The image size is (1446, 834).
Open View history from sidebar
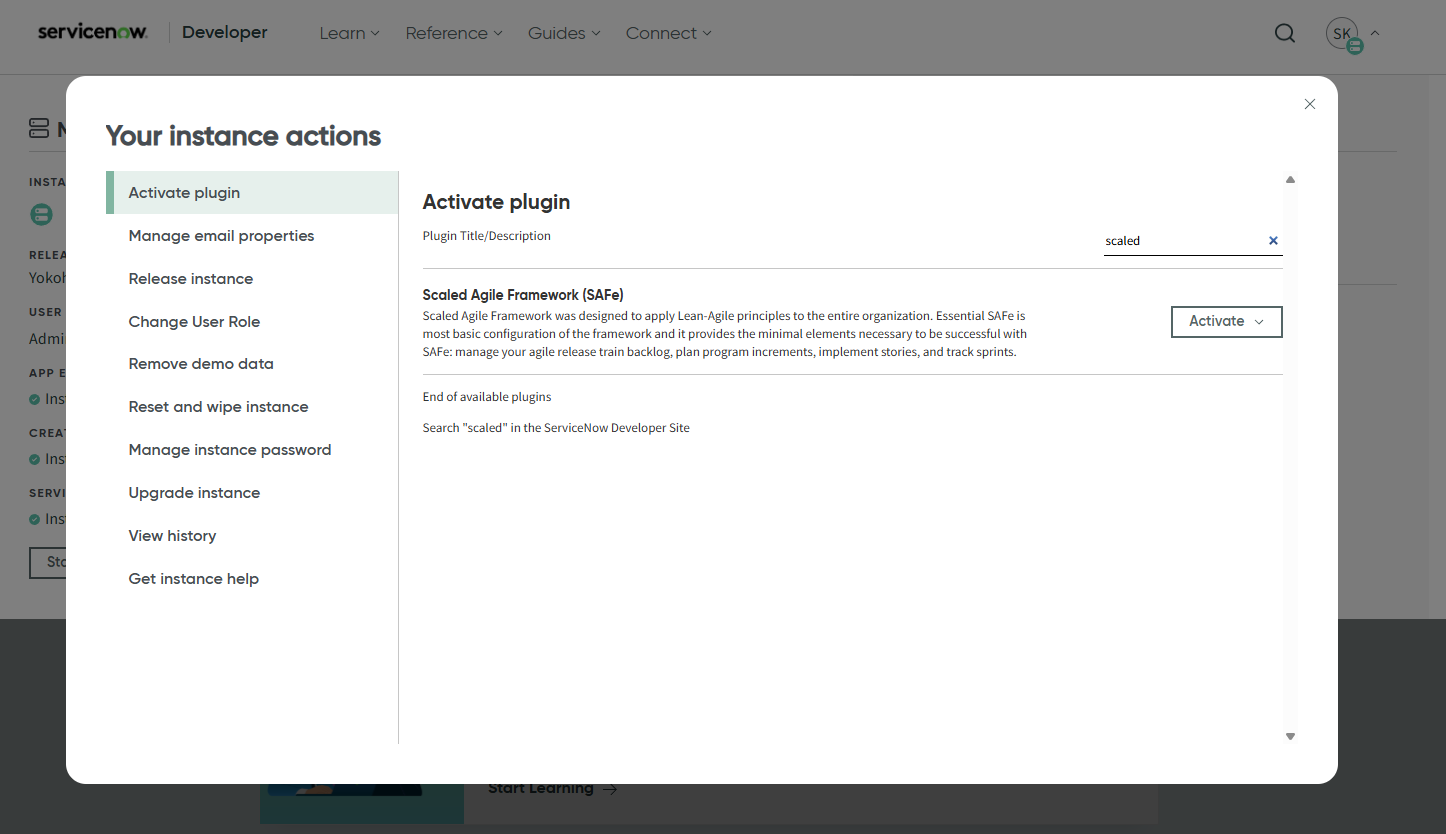point(172,536)
